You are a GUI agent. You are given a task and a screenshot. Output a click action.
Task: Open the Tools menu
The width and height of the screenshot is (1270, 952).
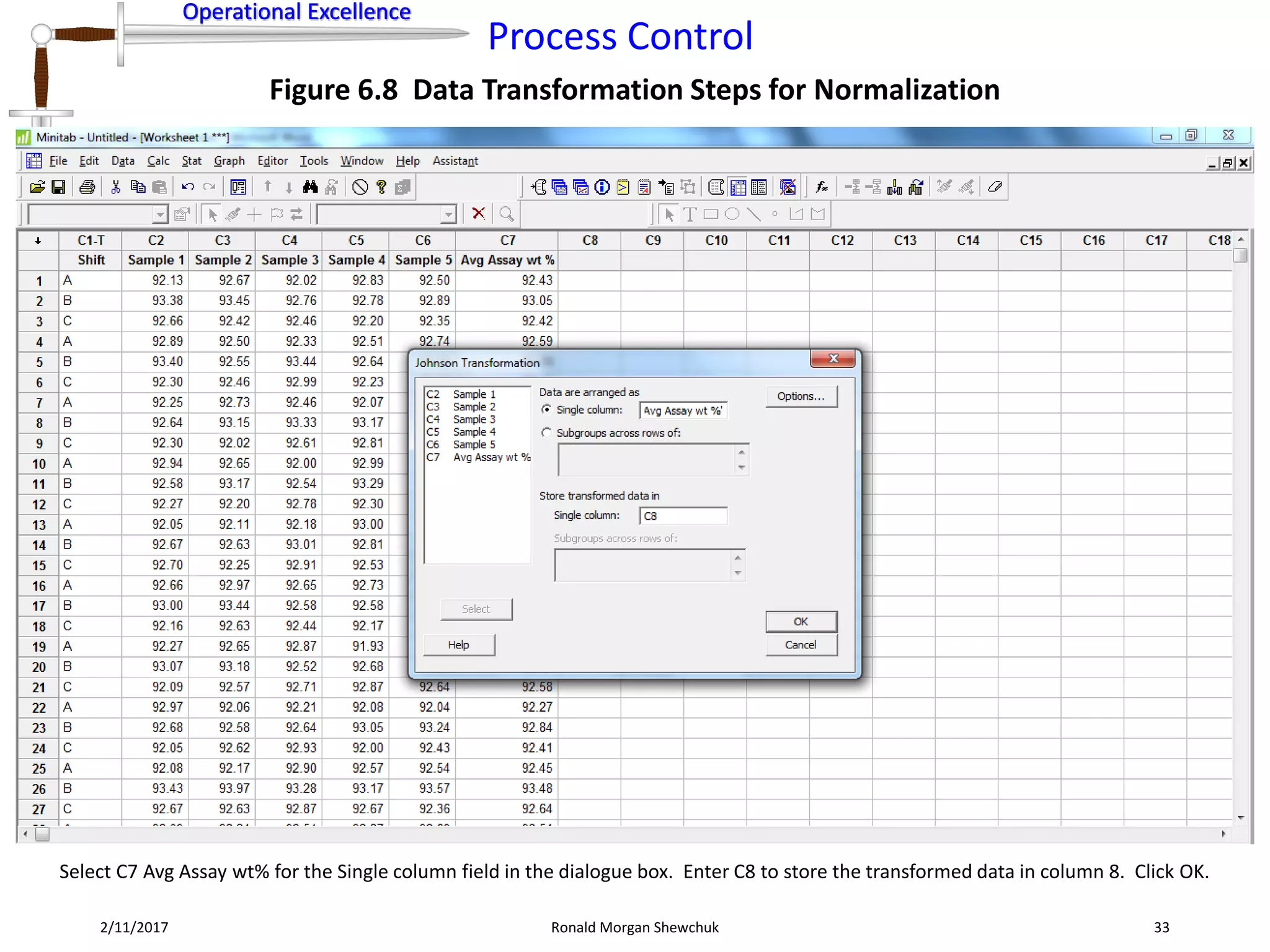314,161
